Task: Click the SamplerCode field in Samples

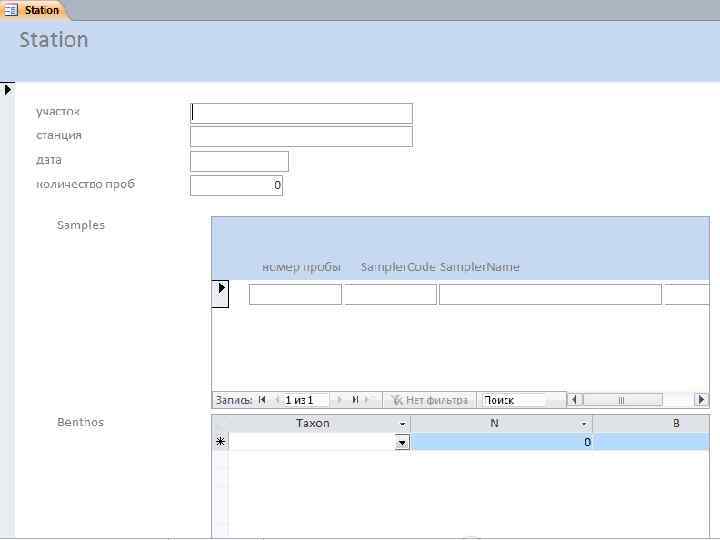Action: 389,294
